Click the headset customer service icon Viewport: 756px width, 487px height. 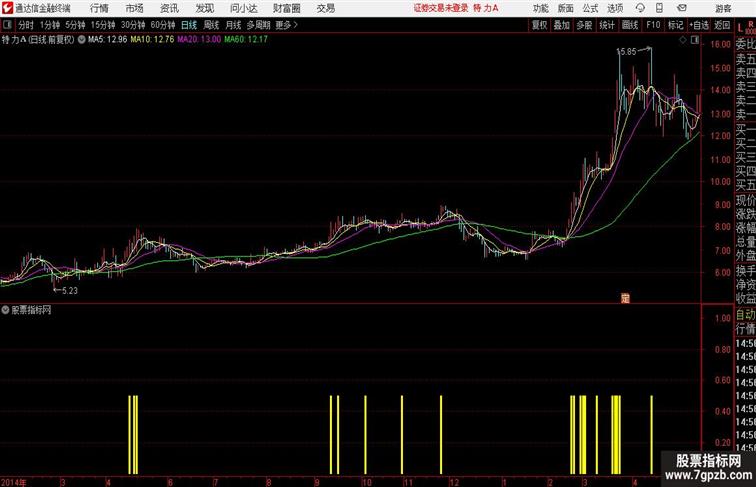[640, 8]
